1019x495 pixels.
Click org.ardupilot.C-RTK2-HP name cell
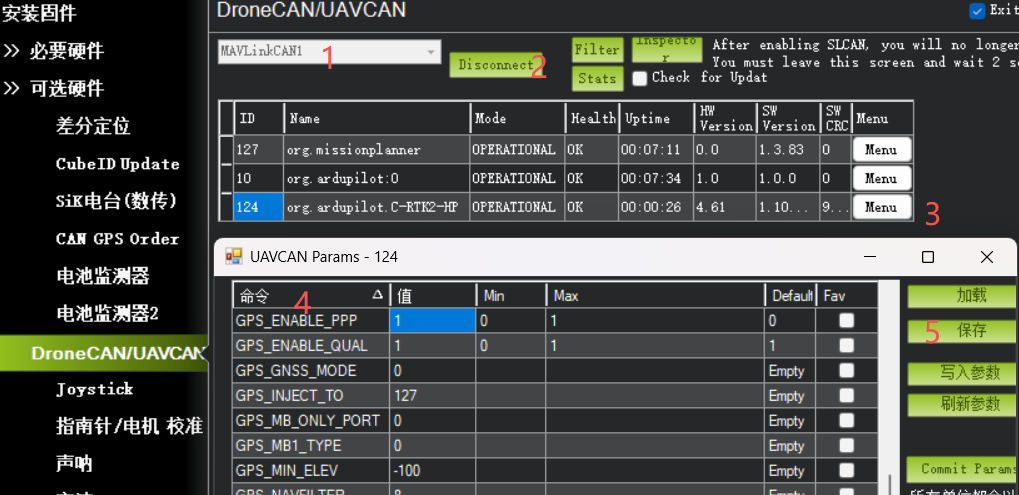point(377,207)
